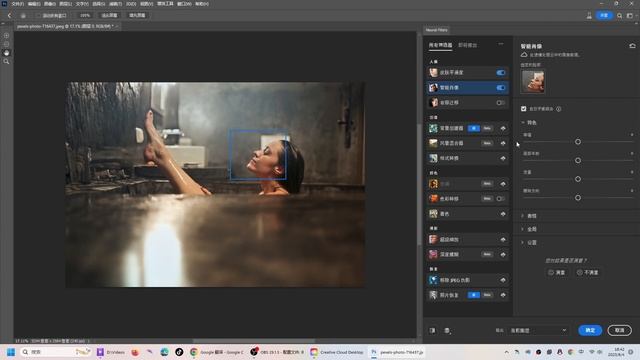Open Creative Cloud Desktop from taskbar
Viewport: 640px width, 360px height.
[x=336, y=352]
